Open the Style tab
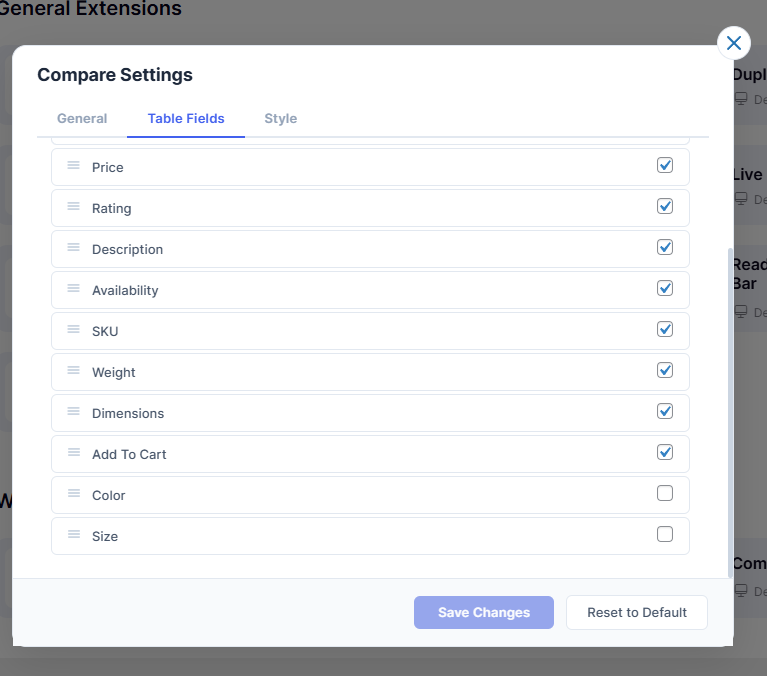 pyautogui.click(x=280, y=118)
